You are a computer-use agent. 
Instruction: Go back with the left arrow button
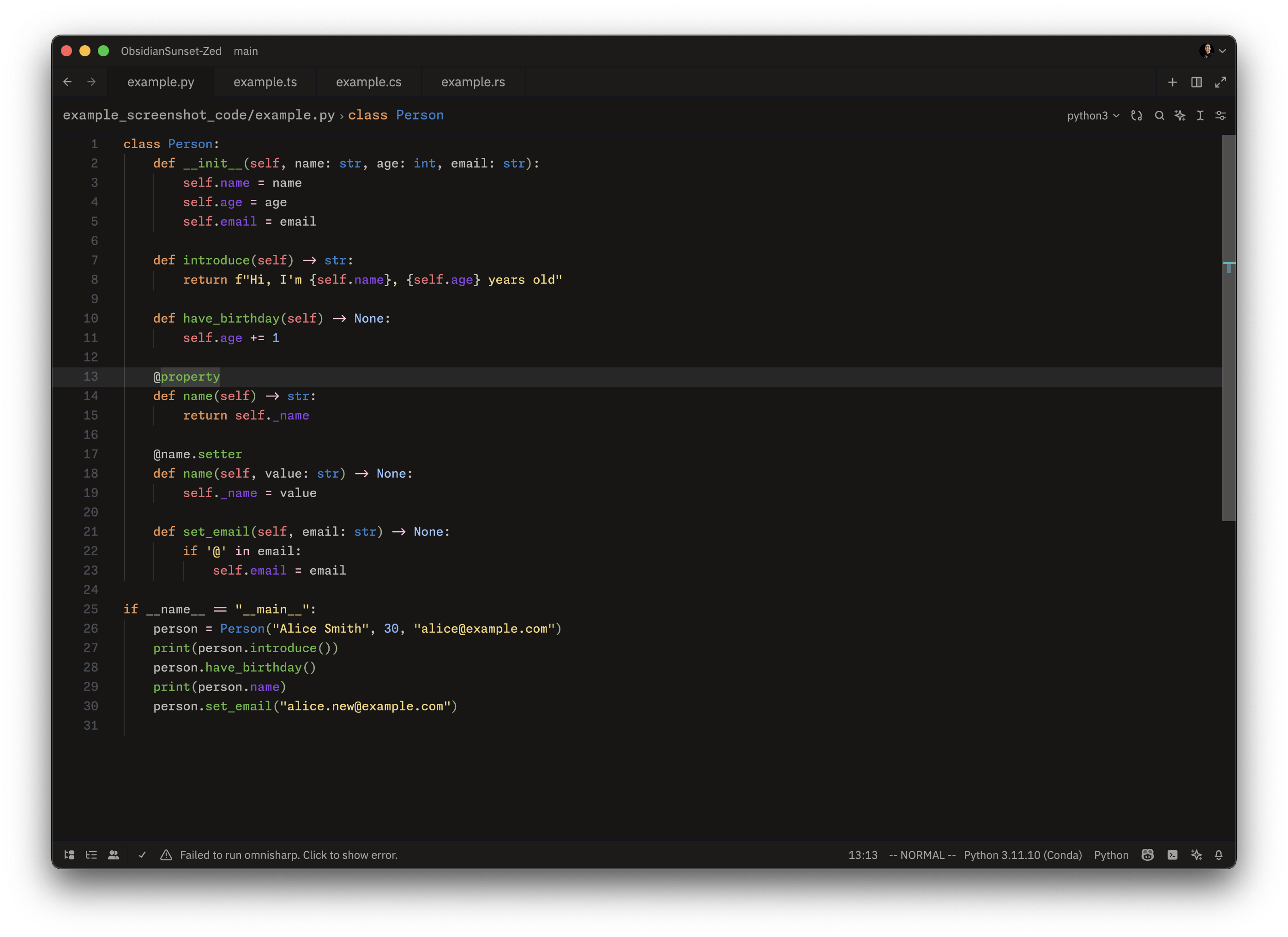pos(67,82)
